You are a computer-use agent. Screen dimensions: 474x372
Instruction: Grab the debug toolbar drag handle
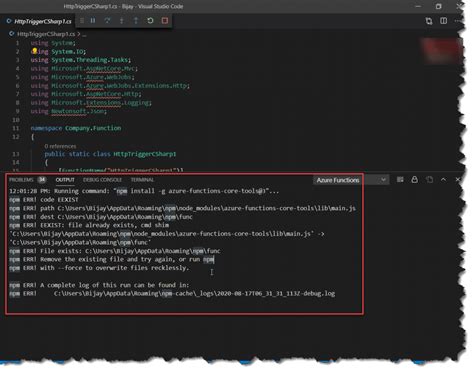coord(82,21)
